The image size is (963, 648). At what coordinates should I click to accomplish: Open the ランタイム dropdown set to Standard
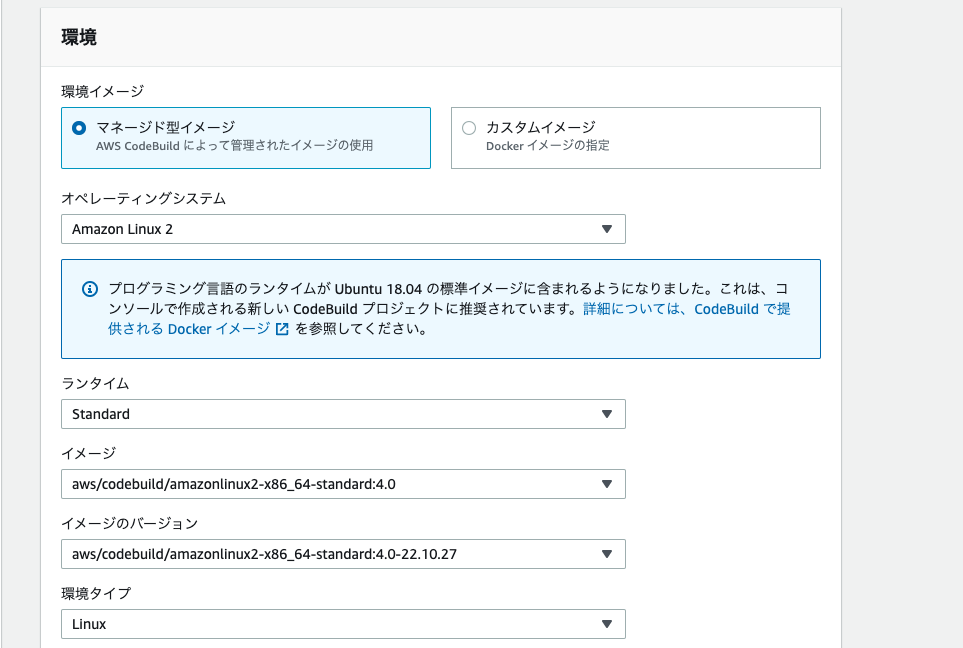340,414
